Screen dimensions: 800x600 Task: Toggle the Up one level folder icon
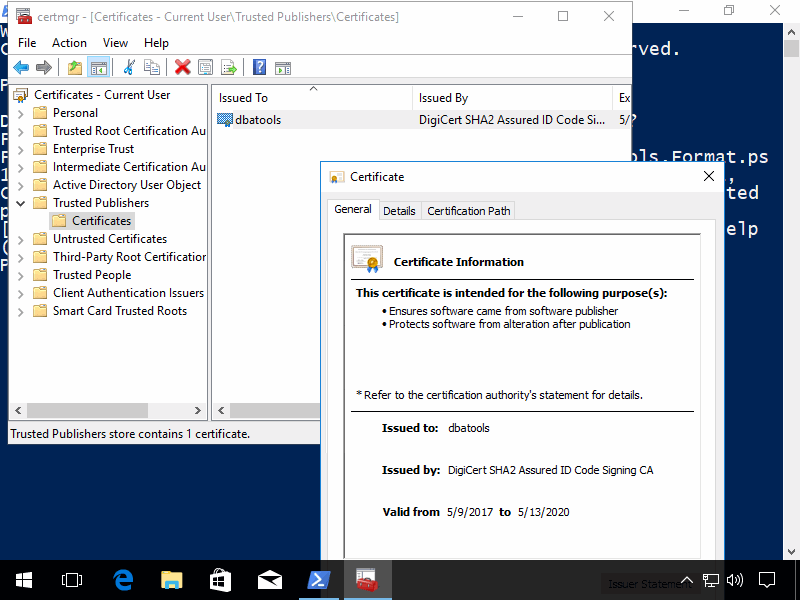click(77, 67)
